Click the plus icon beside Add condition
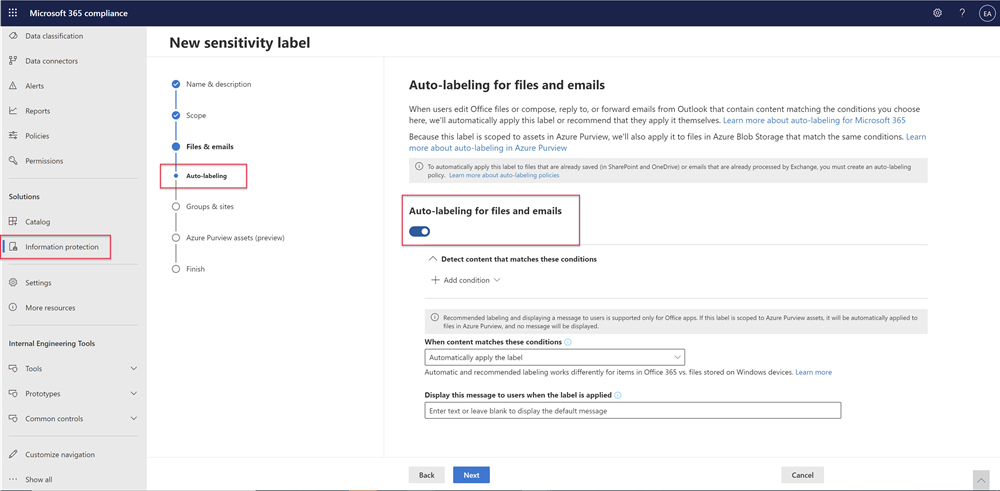 (436, 280)
